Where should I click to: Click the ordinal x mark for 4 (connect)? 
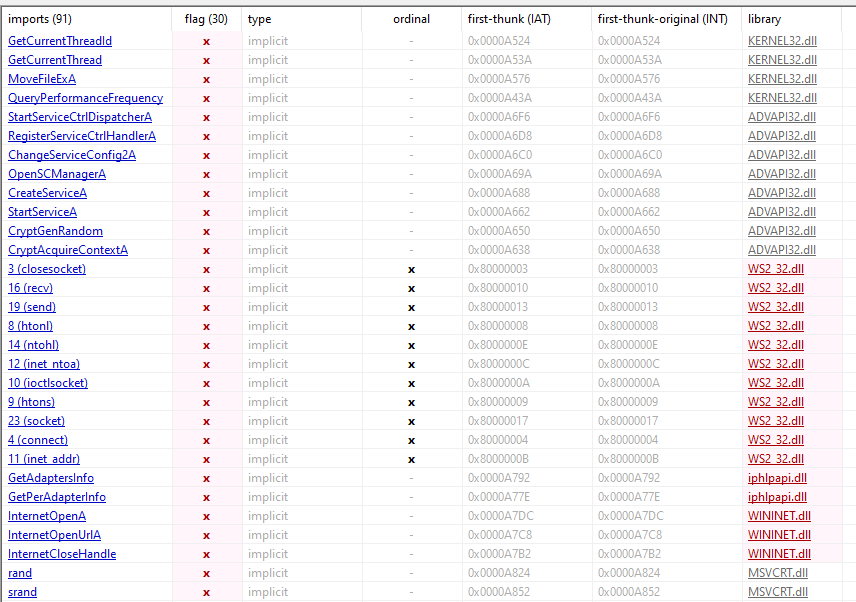pyautogui.click(x=411, y=440)
